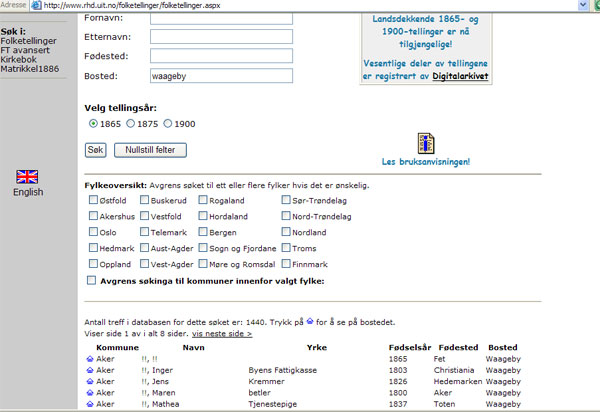The width and height of the screenshot is (600, 412).
Task: Check the Vest-Agder county checkbox
Action: pos(144,264)
